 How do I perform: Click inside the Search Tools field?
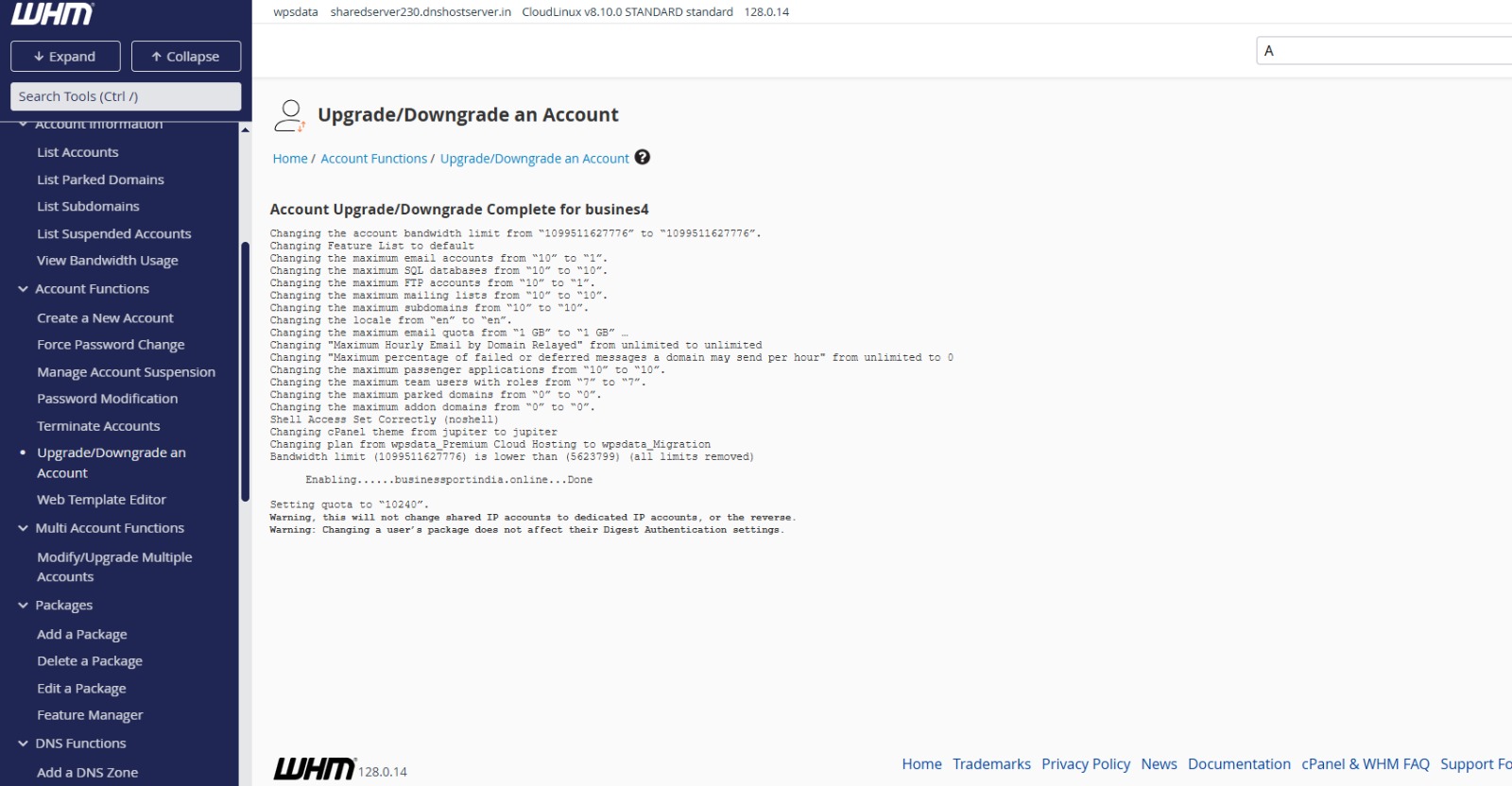126,96
